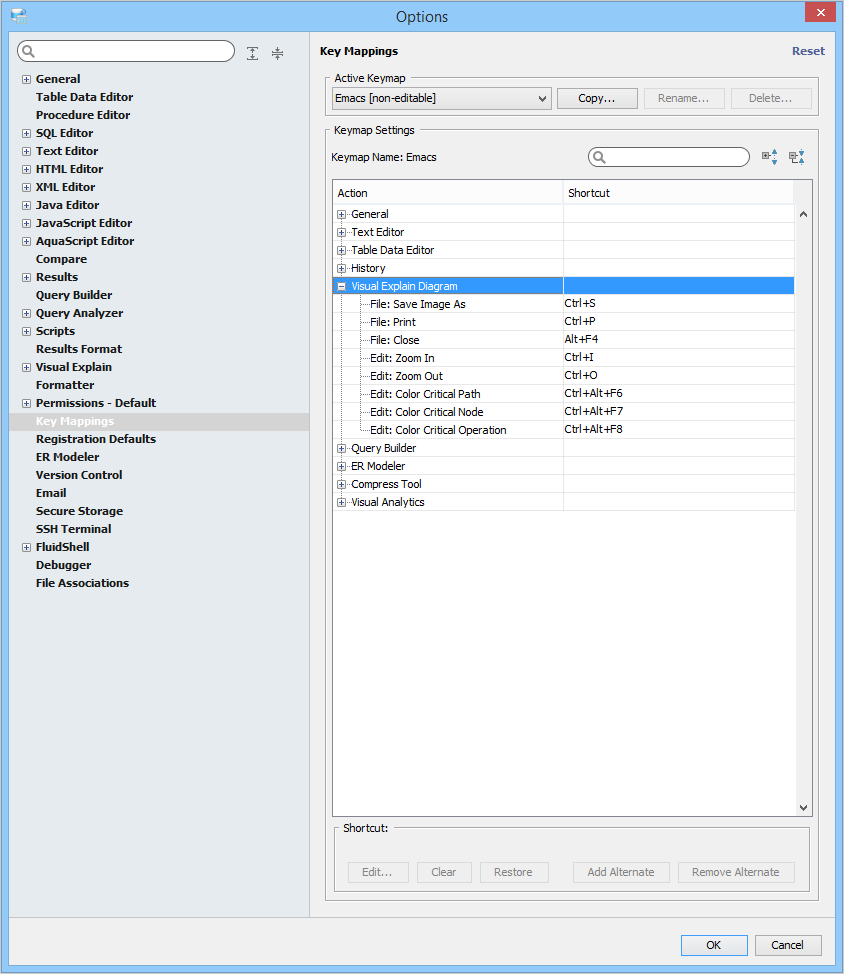The width and height of the screenshot is (844, 974).
Task: Expand the Text Editor options node
Action: (26, 152)
